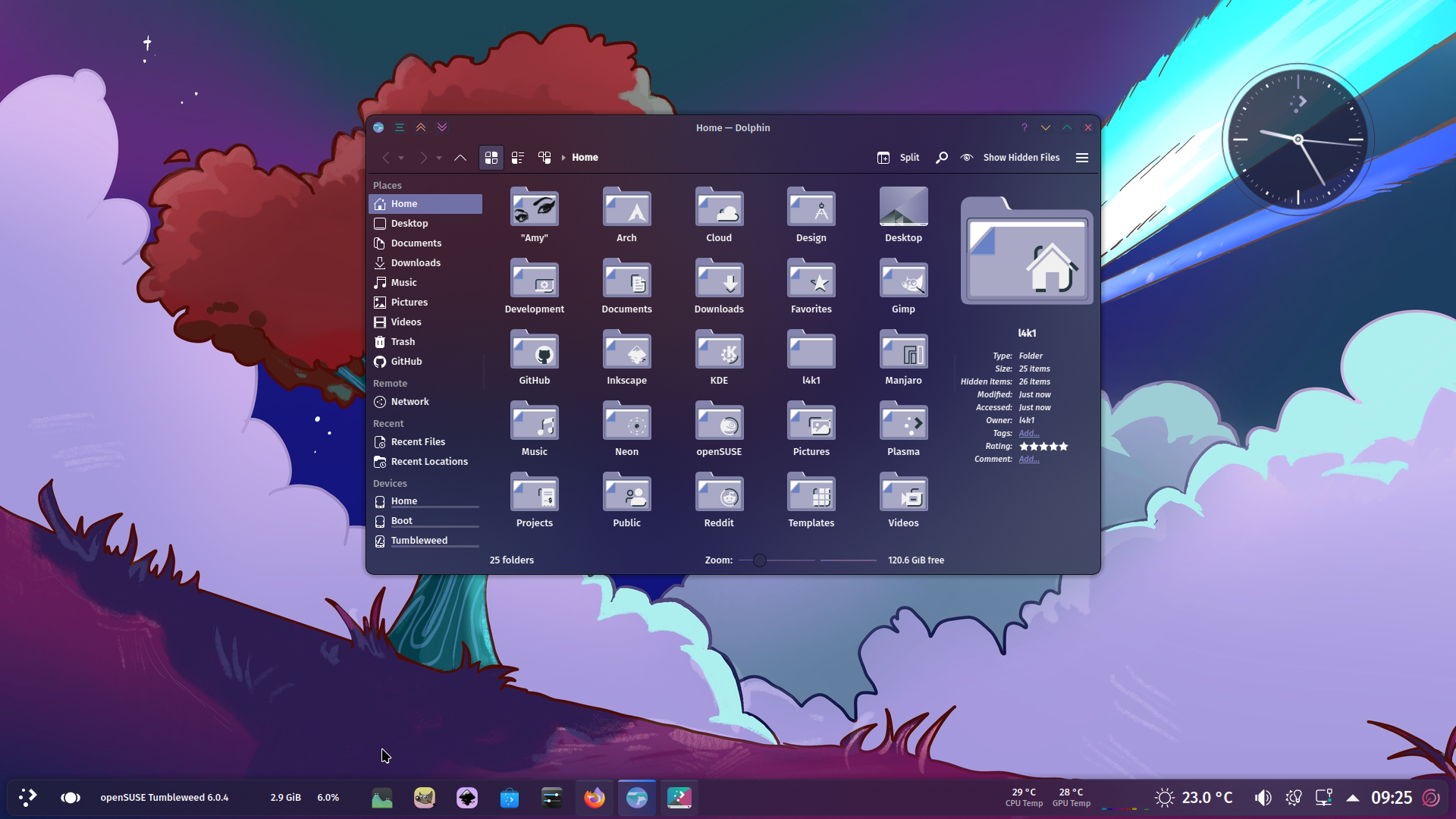Image resolution: width=1456 pixels, height=819 pixels.
Task: Switch to Compact view mode
Action: [x=518, y=158]
